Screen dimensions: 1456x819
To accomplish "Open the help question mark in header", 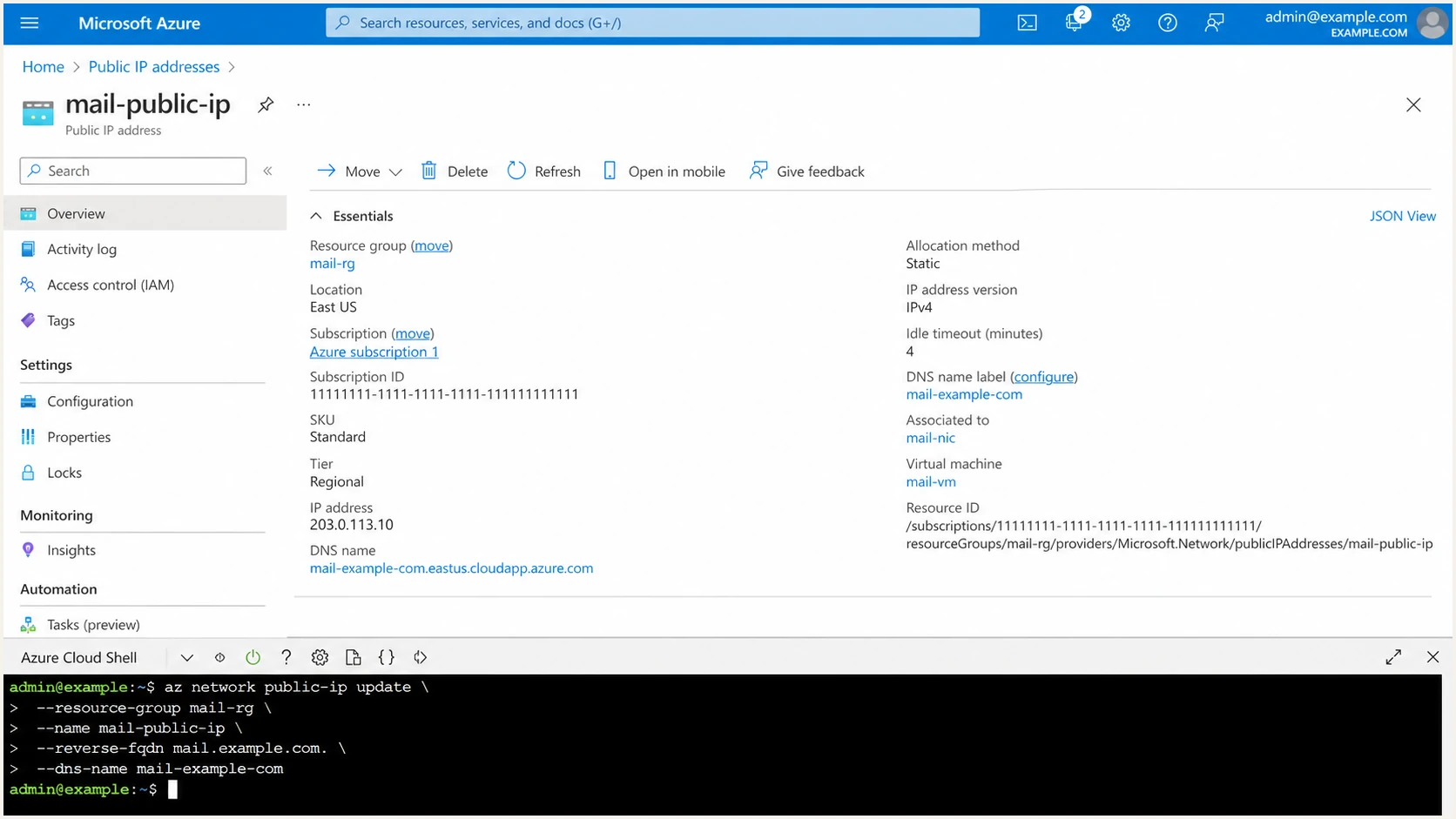I will [1168, 23].
